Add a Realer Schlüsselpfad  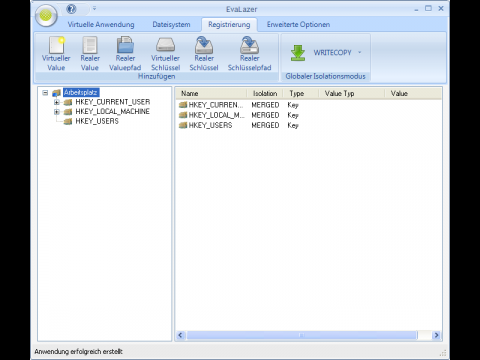249,54
